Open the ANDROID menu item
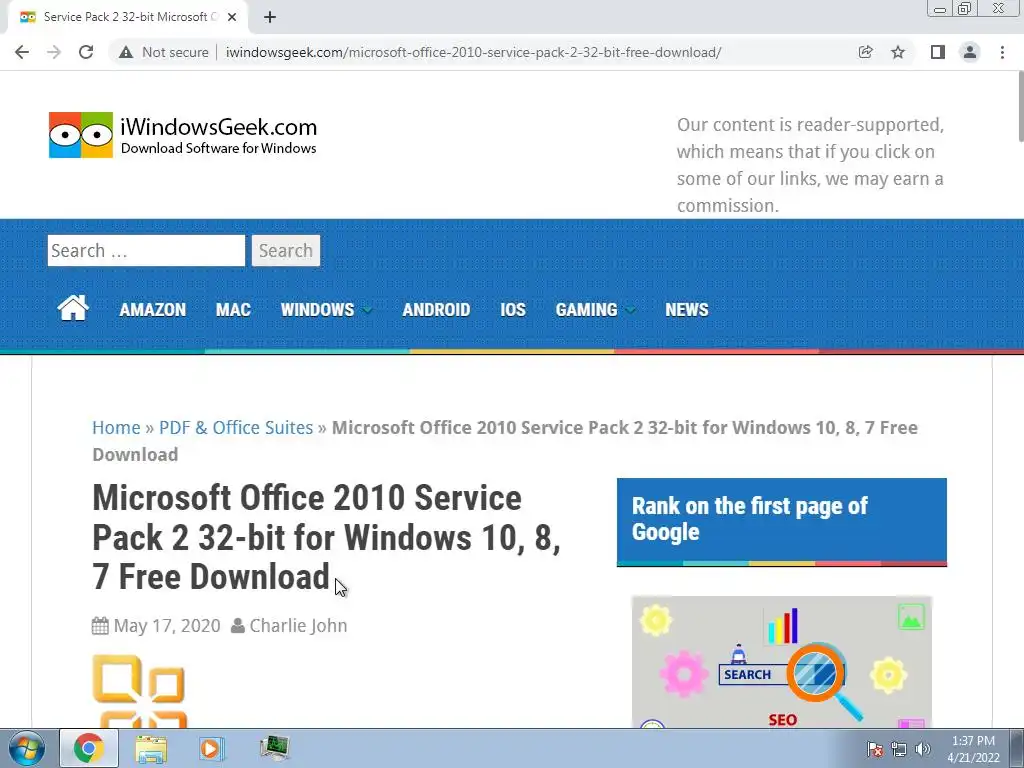This screenshot has width=1024, height=768. [436, 310]
